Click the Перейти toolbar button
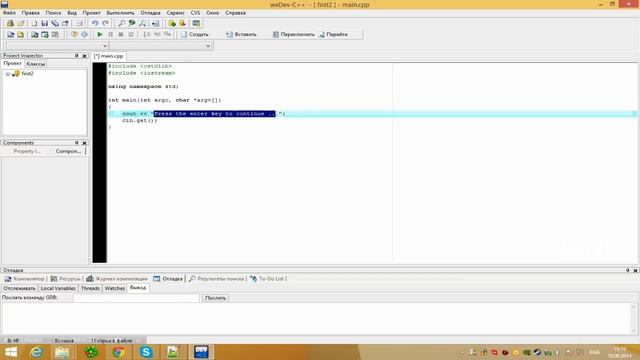640x360 pixels. click(x=333, y=35)
